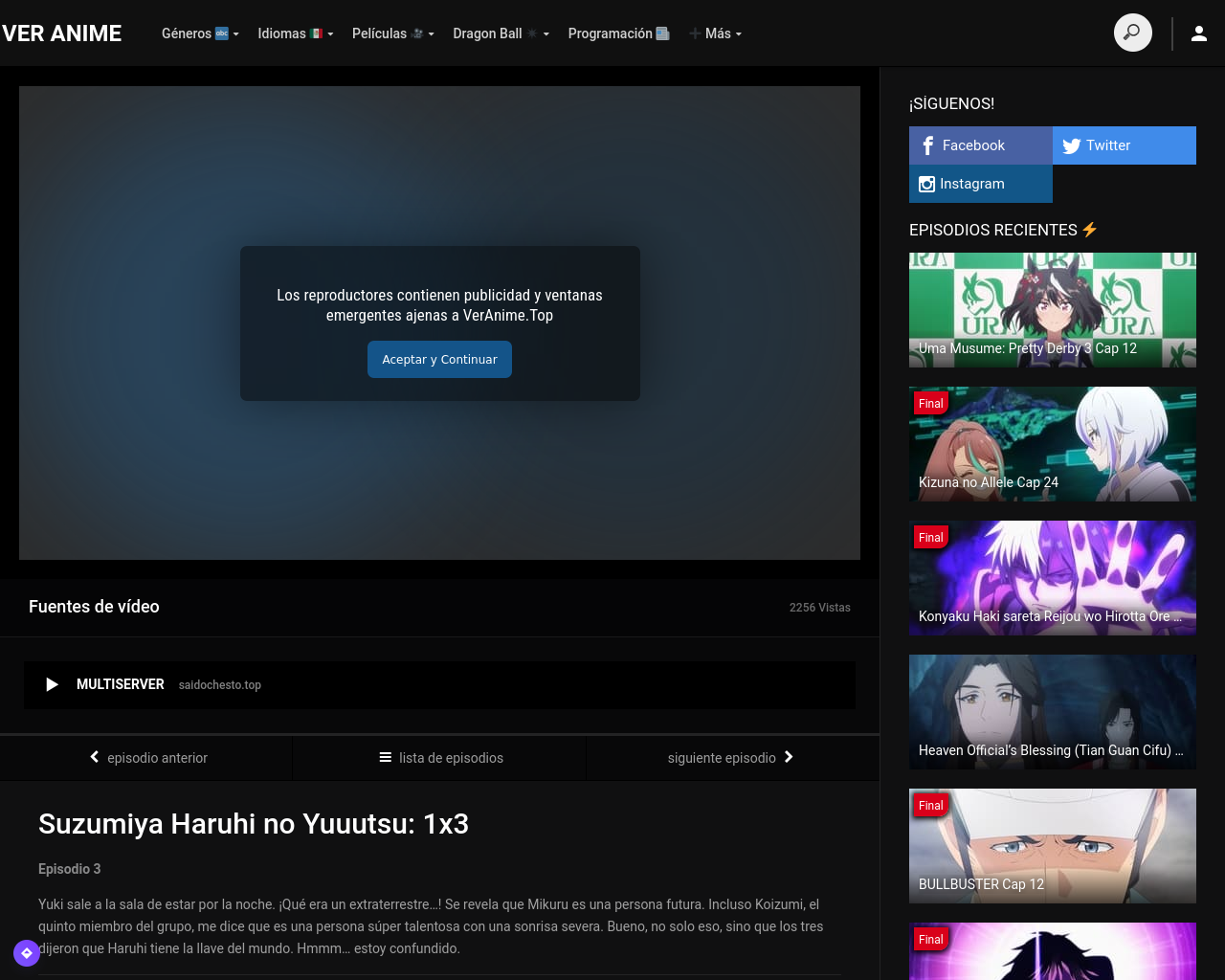Go to siguiente episodio
The height and width of the screenshot is (980, 1225).
click(x=732, y=758)
